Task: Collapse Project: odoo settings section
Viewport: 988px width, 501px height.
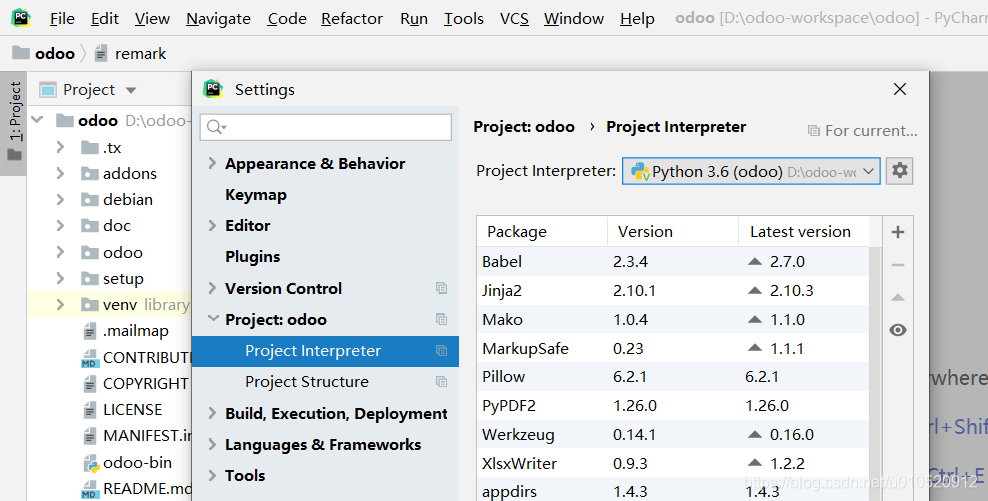Action: point(212,319)
